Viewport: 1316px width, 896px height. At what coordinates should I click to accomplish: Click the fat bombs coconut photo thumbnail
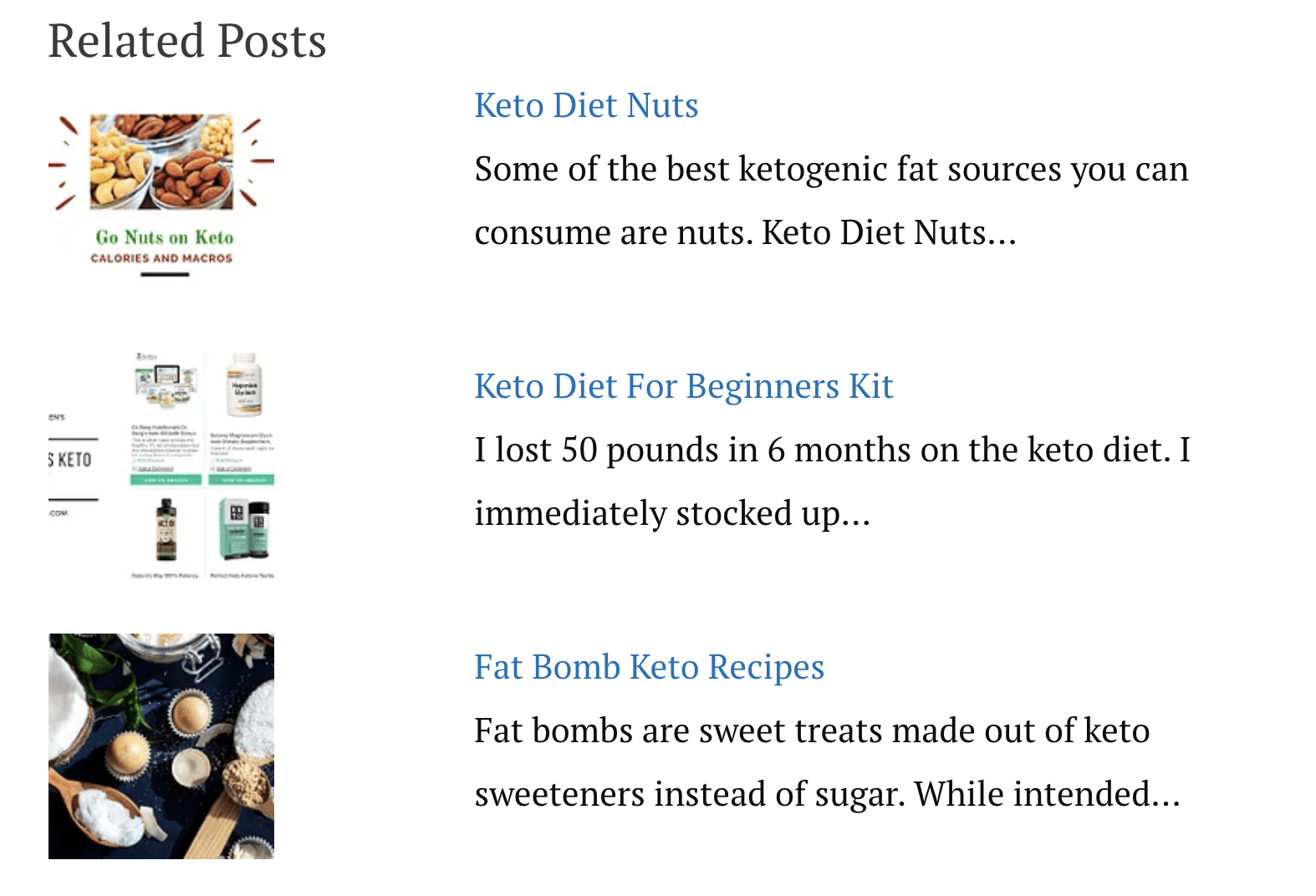(161, 746)
